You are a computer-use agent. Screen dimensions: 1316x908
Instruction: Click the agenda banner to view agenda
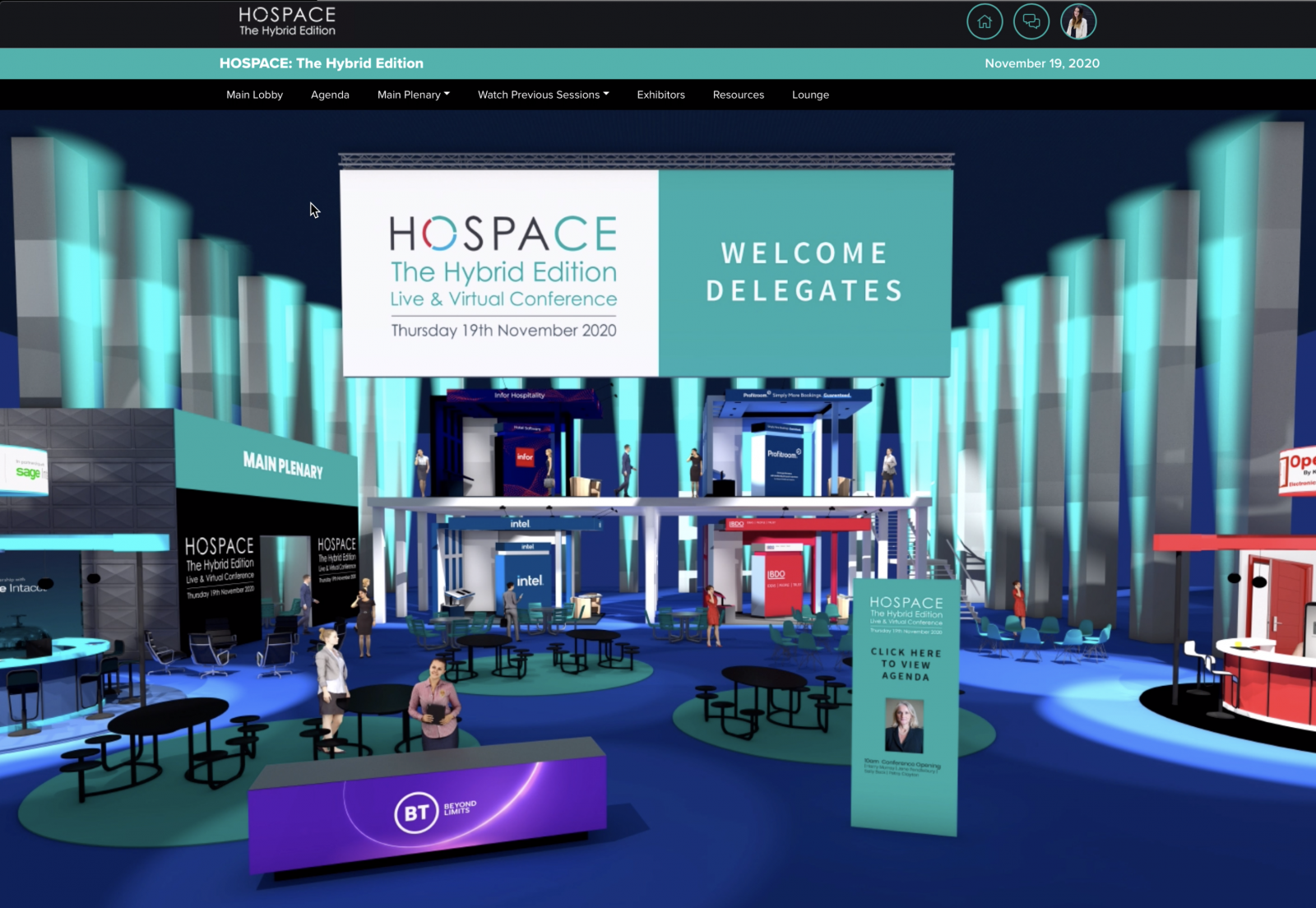click(905, 706)
